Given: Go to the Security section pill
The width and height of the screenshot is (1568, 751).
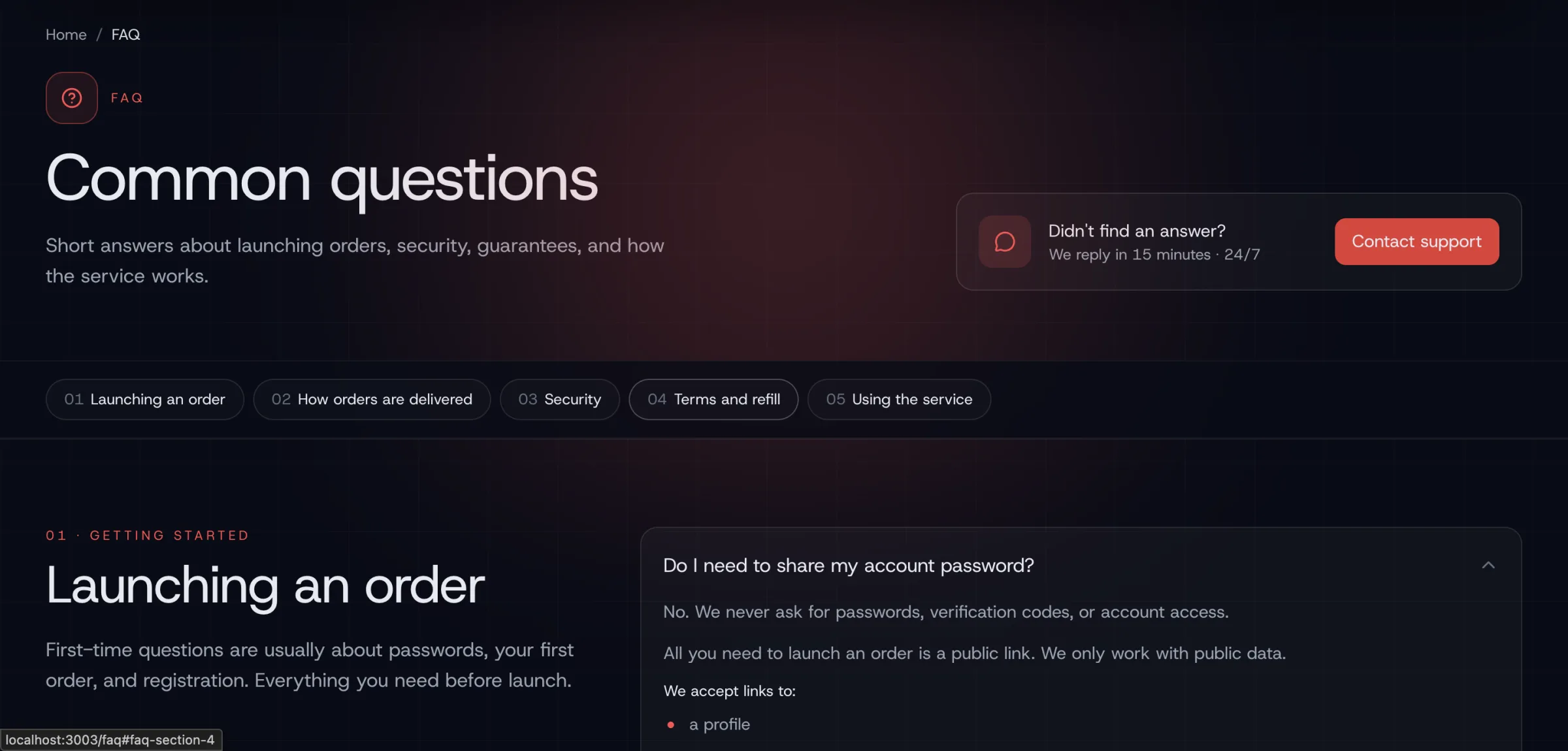Looking at the screenshot, I should coord(559,399).
